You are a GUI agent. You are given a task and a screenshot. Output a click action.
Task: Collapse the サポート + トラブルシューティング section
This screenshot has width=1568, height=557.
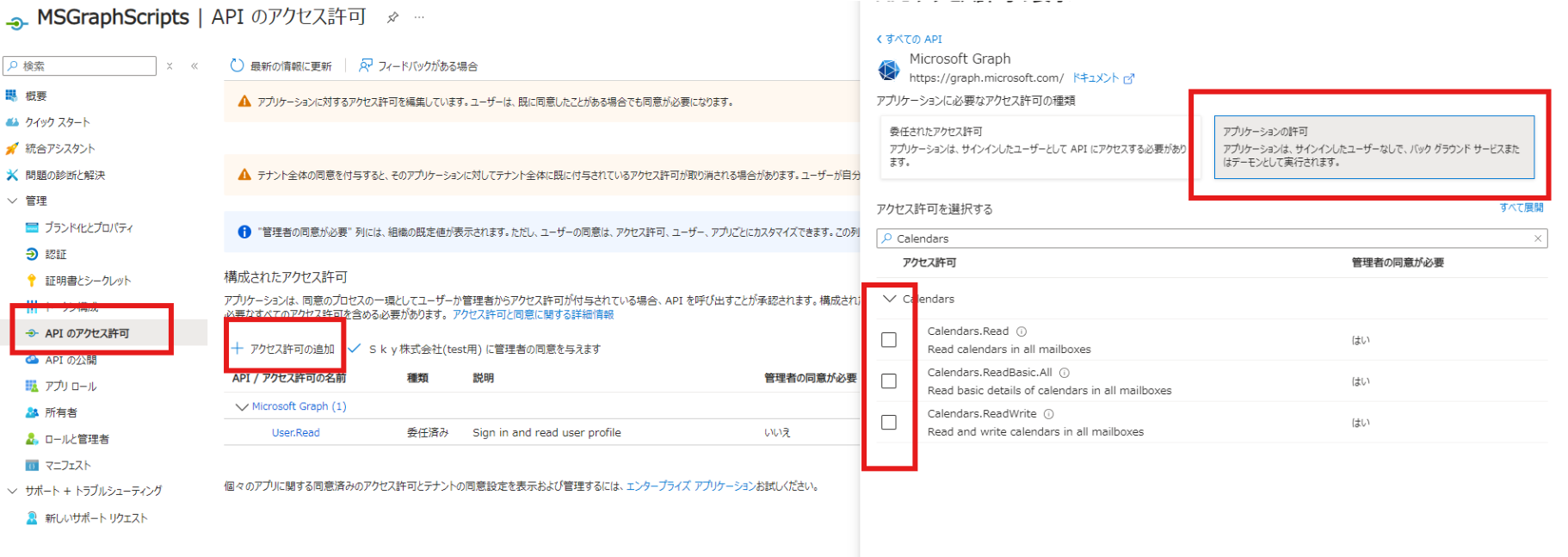(x=12, y=491)
